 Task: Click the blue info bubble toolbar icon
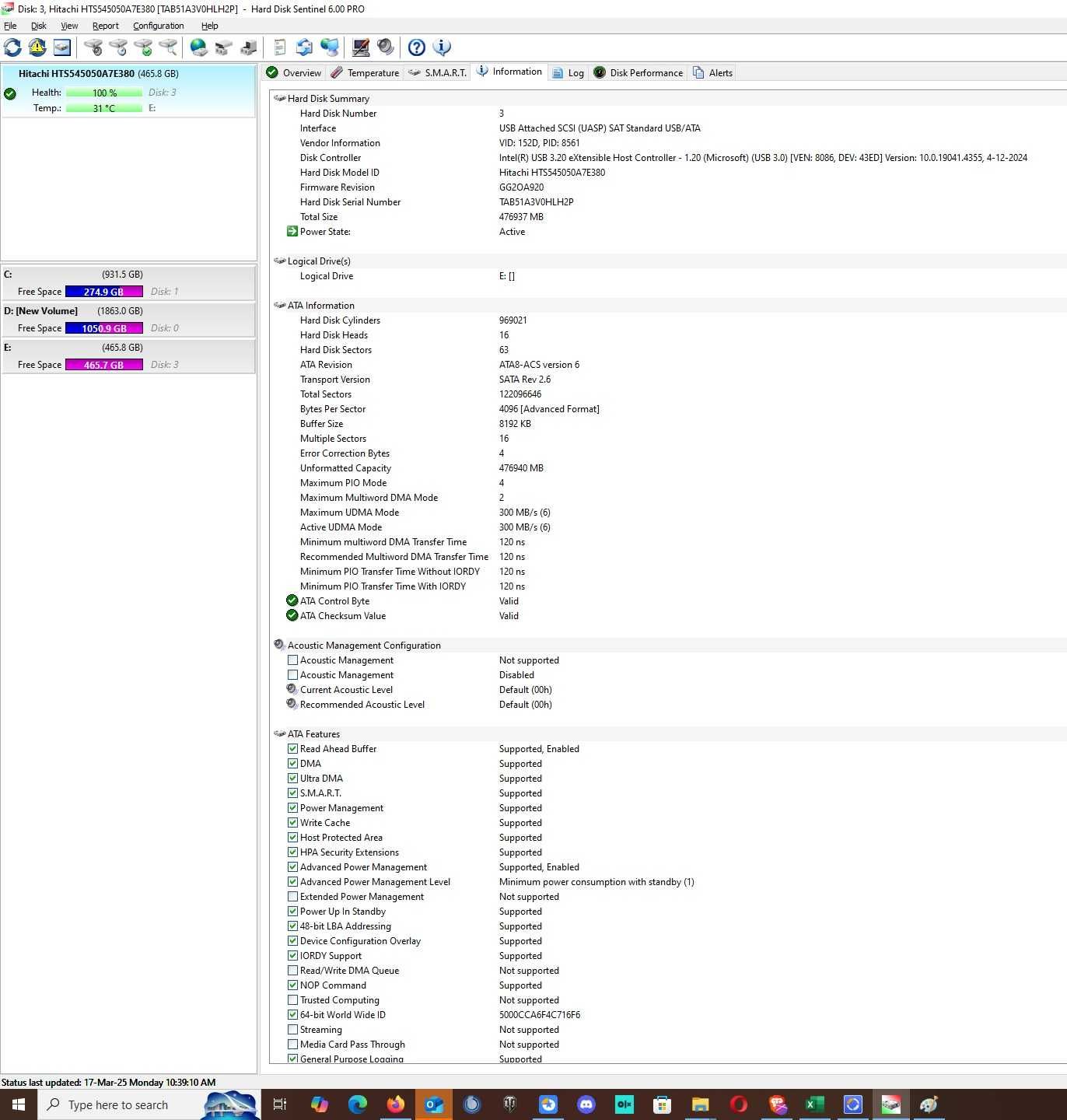(442, 47)
